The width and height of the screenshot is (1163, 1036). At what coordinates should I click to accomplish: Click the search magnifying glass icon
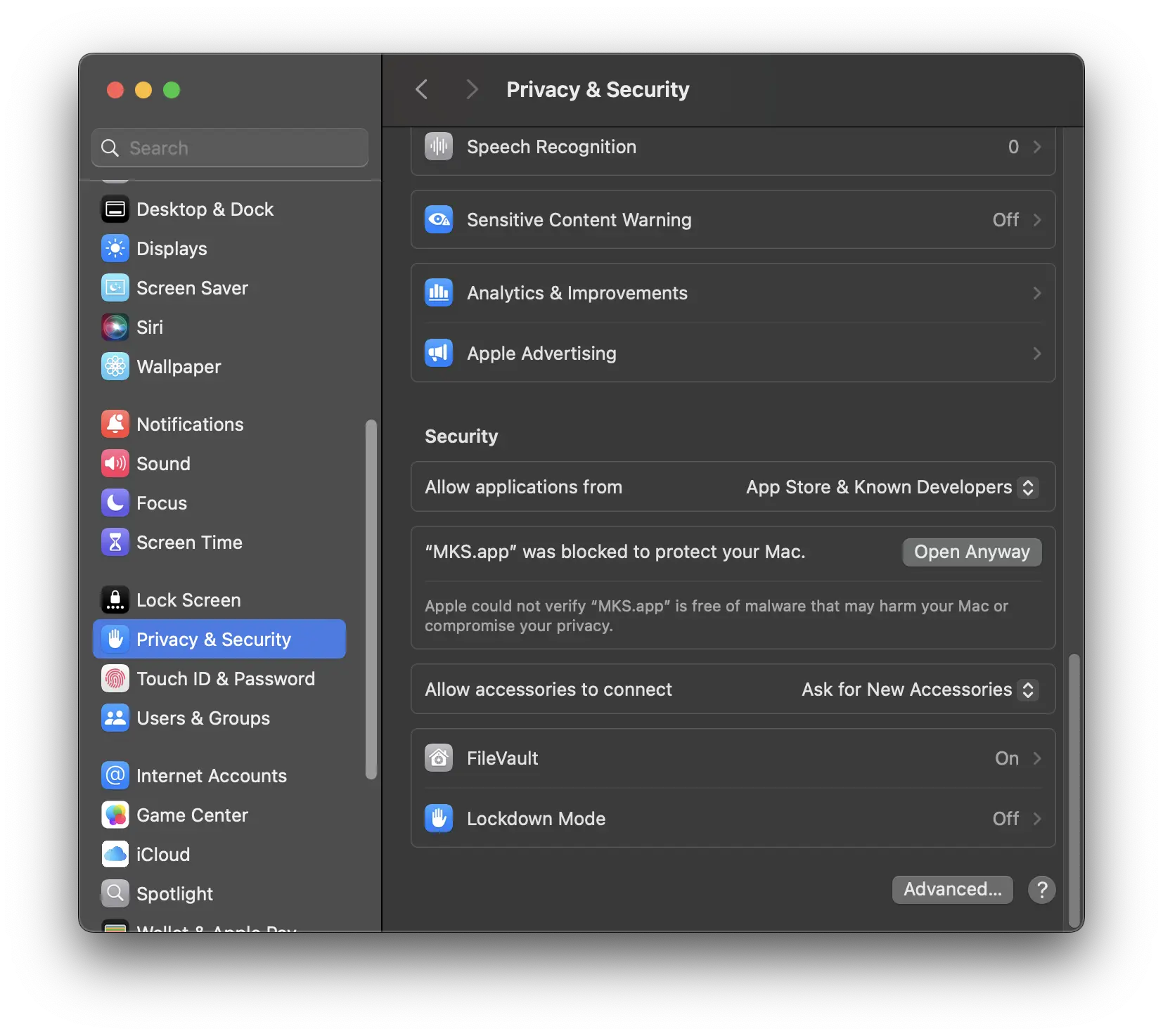[x=110, y=148]
